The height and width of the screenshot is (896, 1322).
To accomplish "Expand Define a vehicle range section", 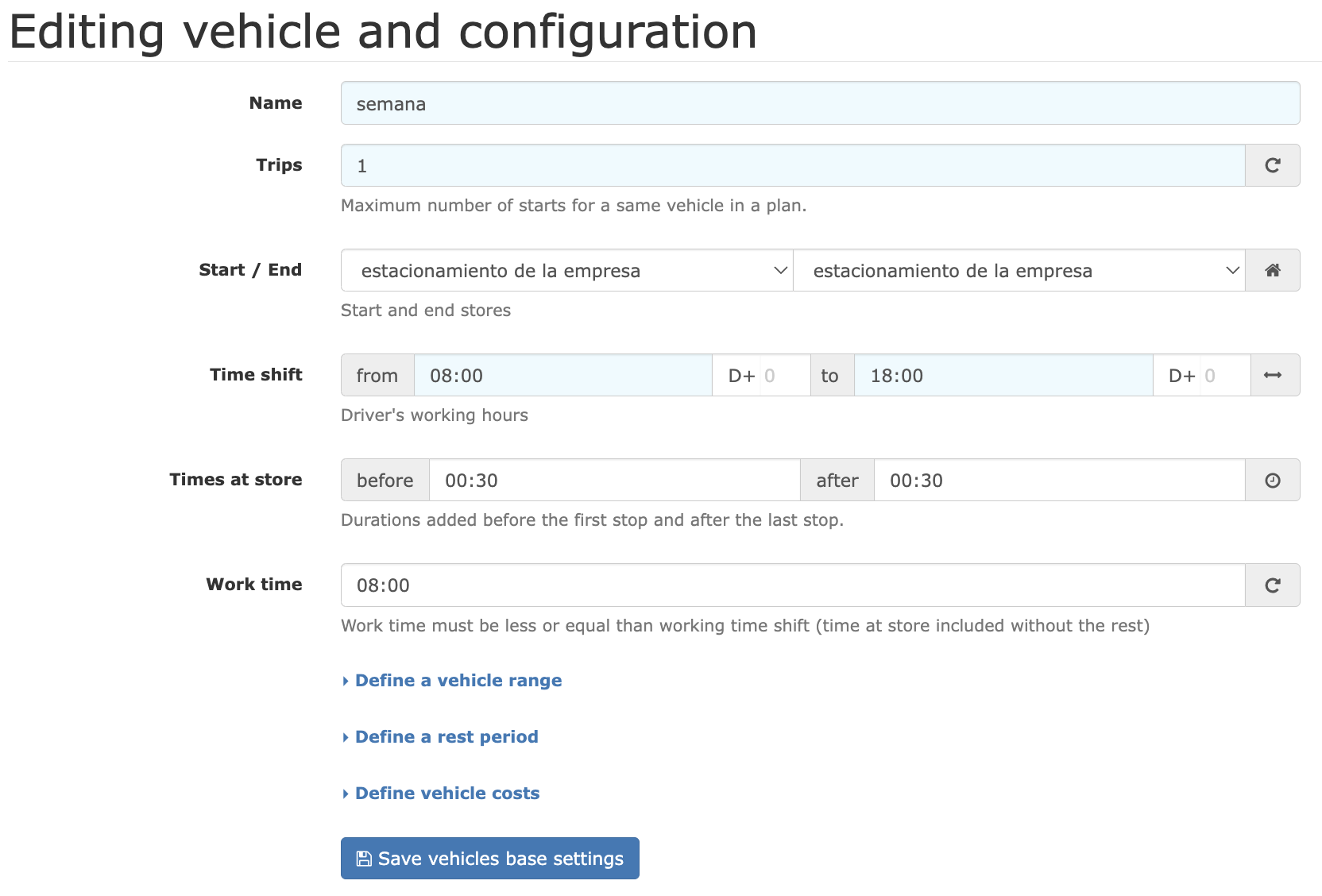I will (458, 681).
